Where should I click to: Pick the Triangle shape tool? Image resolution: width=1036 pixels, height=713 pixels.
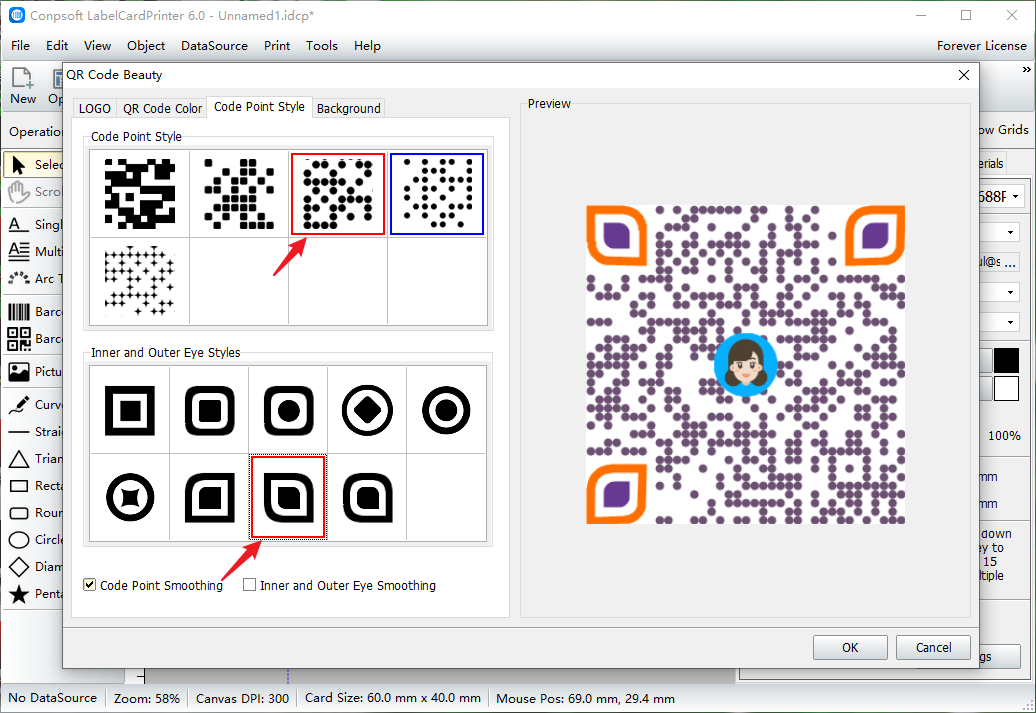coord(33,459)
